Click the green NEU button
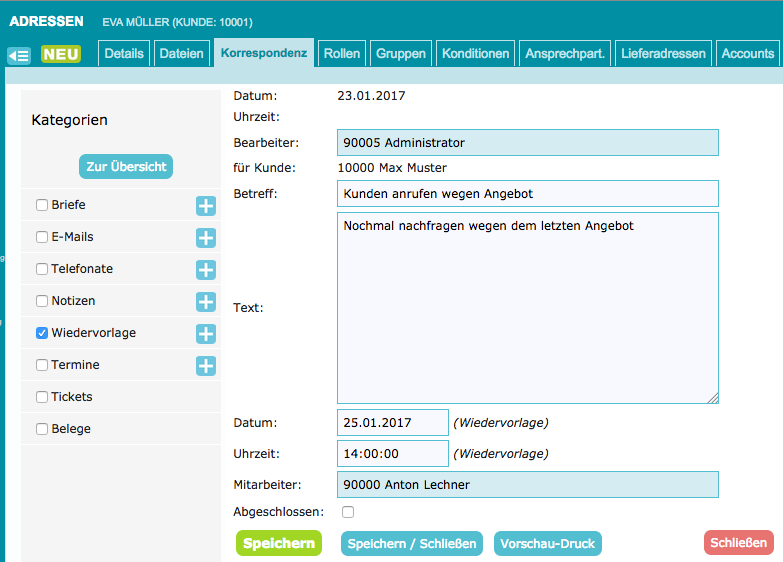This screenshot has height=562, width=783. 61,54
